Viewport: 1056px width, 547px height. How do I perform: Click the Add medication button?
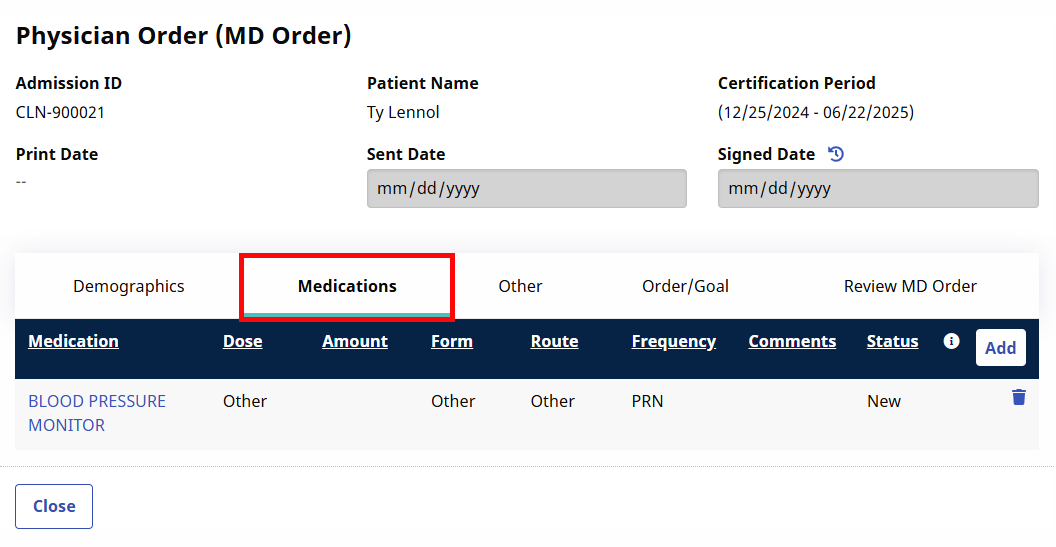1000,348
